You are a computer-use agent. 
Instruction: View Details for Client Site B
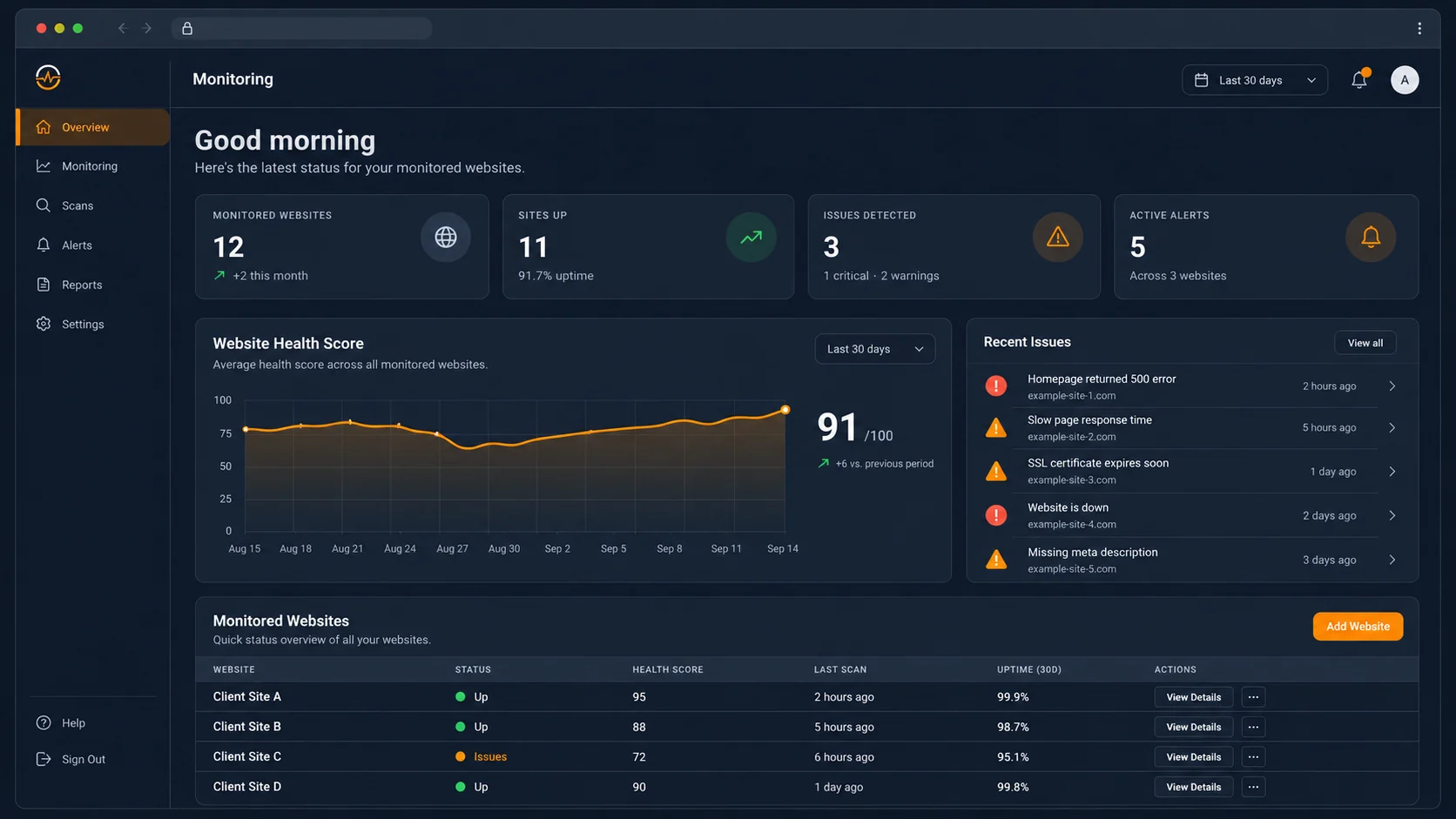(x=1193, y=727)
